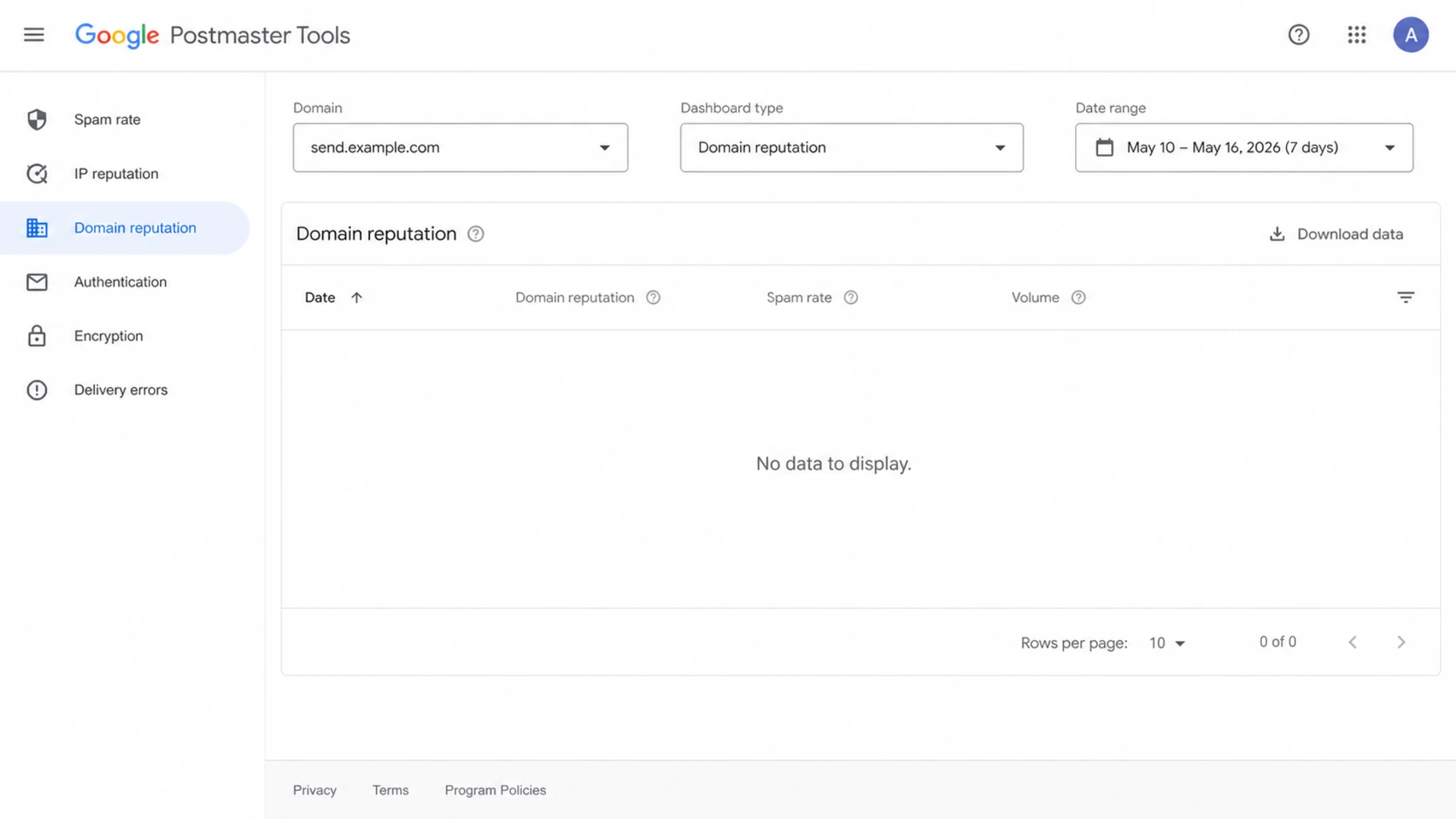This screenshot has width=1456, height=819.
Task: Click the Google Postmaster Tools logo
Action: [x=212, y=35]
